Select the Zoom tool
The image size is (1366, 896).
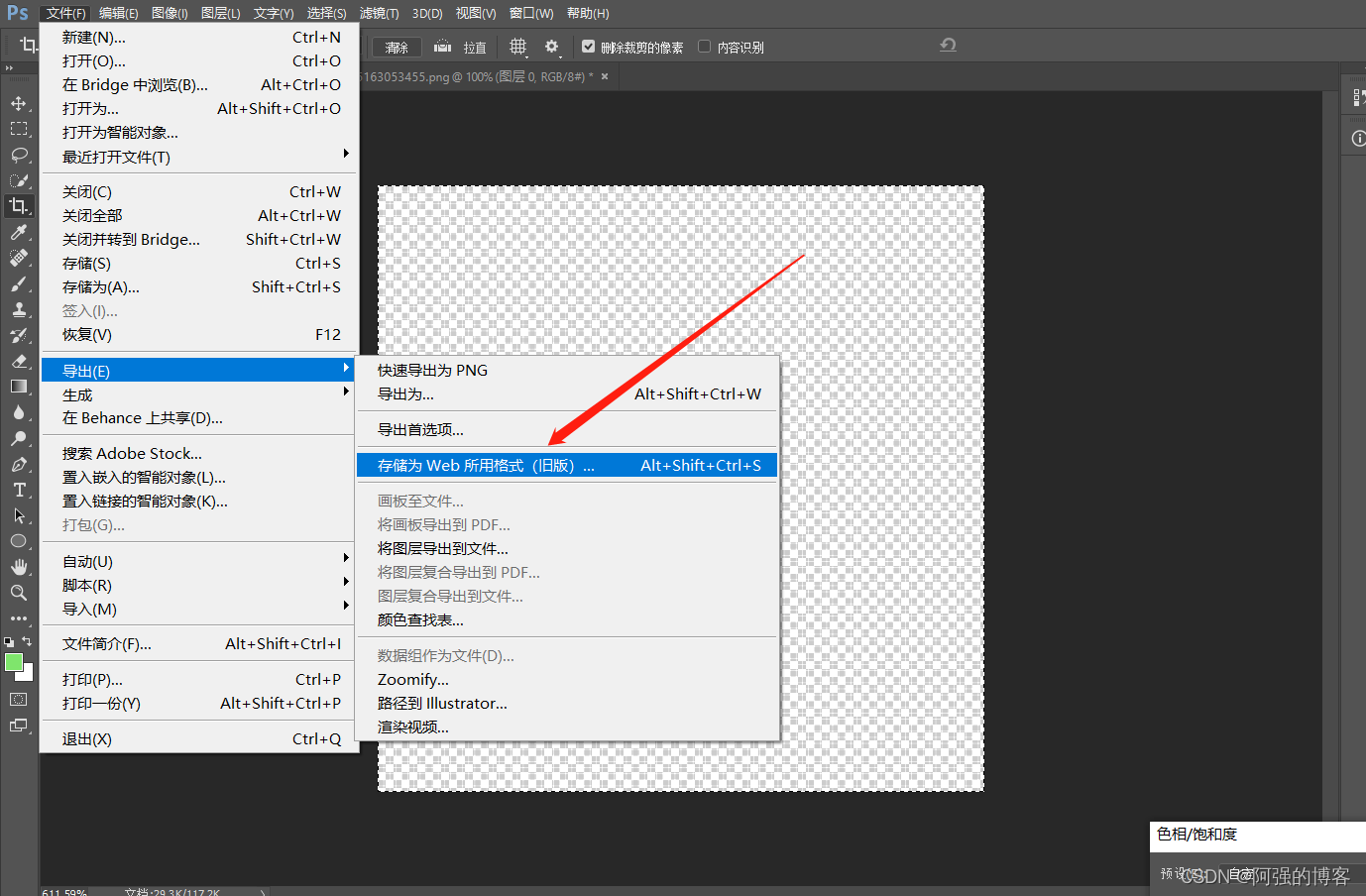coord(19,593)
